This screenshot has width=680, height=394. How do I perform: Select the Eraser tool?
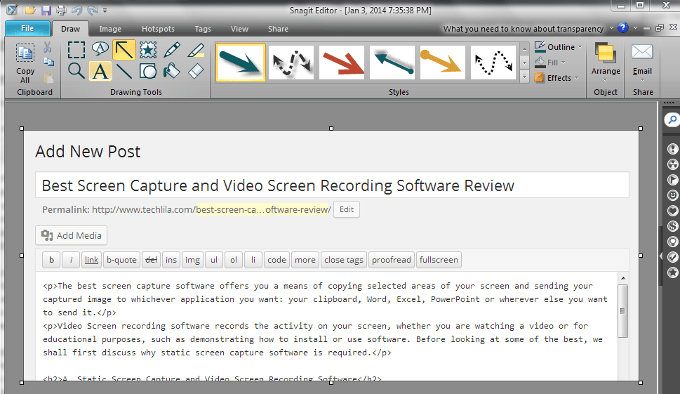coord(196,71)
